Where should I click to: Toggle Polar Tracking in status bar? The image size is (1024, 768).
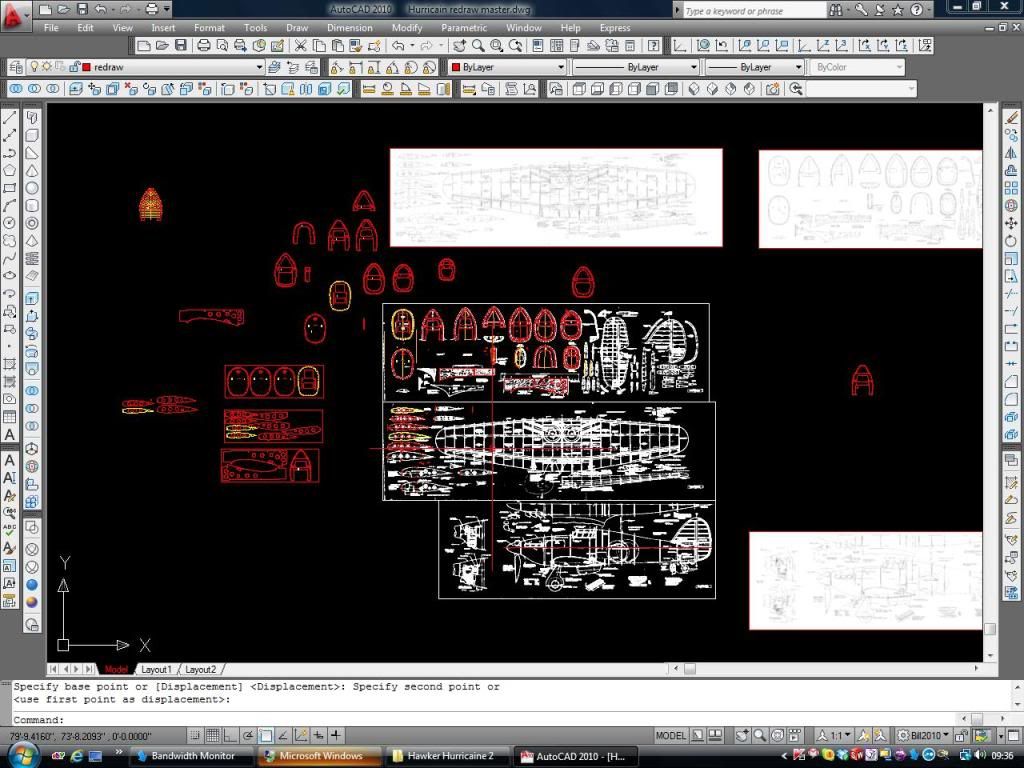(248, 736)
